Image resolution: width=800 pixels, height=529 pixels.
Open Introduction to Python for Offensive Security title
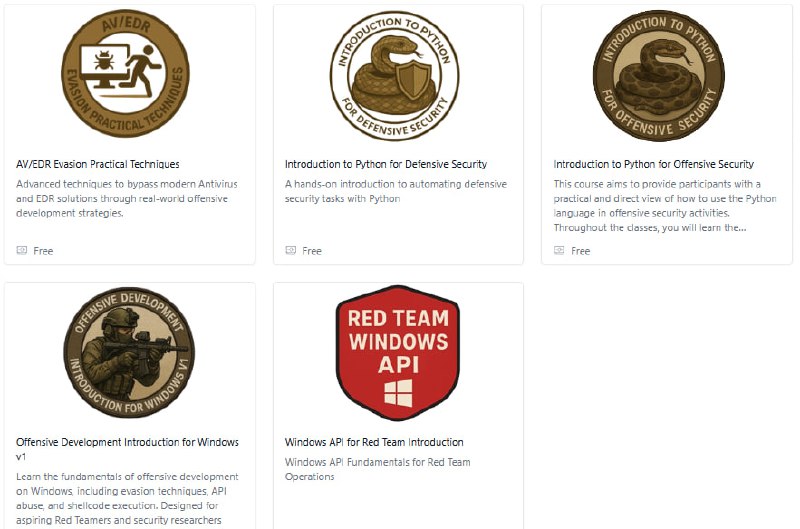click(654, 164)
